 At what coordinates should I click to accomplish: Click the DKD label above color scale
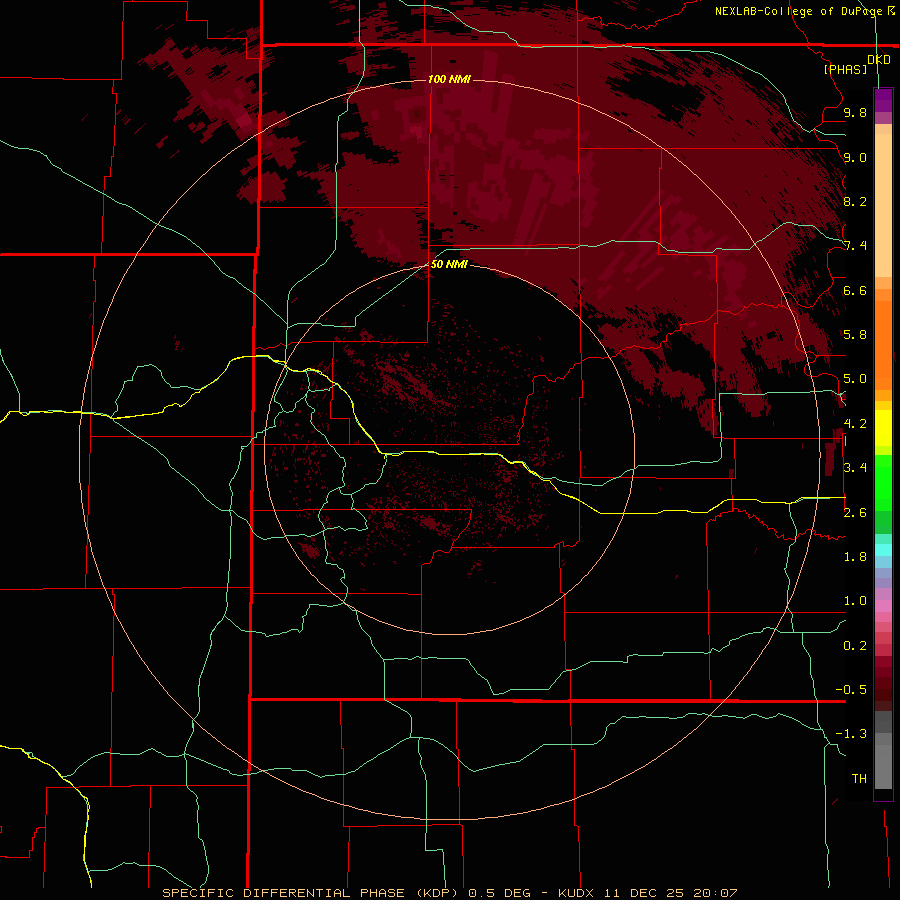coord(879,60)
